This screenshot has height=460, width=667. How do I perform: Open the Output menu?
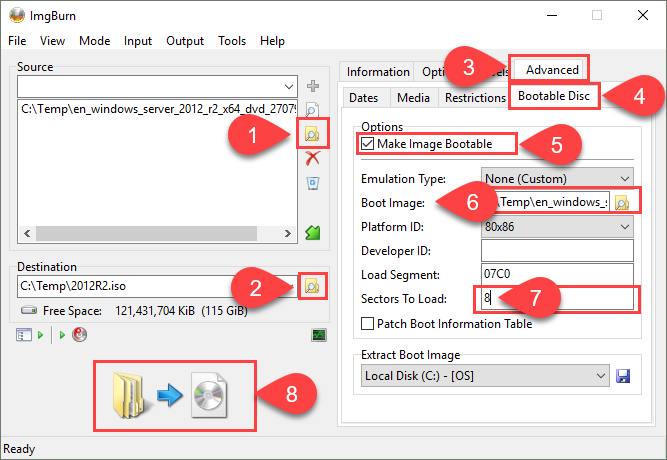click(185, 41)
